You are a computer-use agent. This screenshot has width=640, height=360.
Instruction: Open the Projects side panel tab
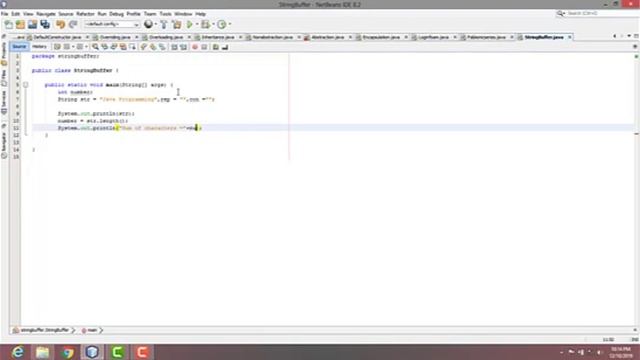tap(4, 54)
